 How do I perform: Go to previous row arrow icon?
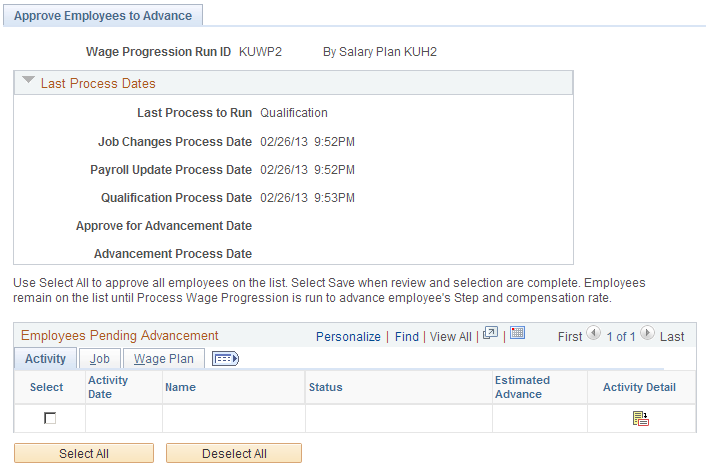click(593, 334)
